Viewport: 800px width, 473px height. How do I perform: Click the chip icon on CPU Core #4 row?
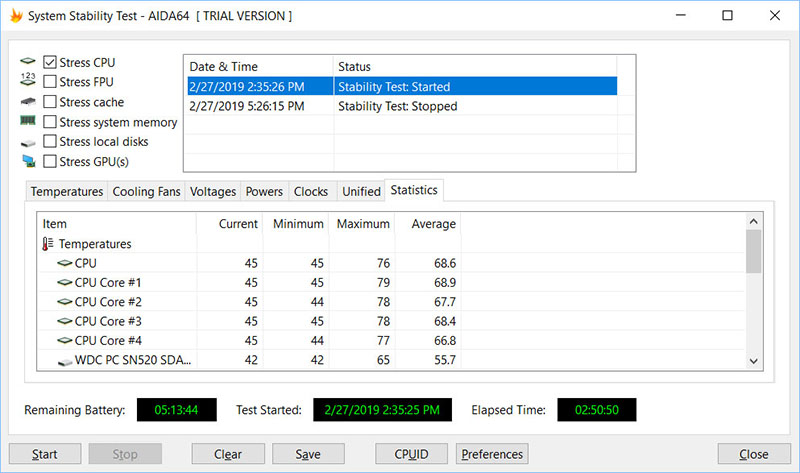(x=65, y=340)
